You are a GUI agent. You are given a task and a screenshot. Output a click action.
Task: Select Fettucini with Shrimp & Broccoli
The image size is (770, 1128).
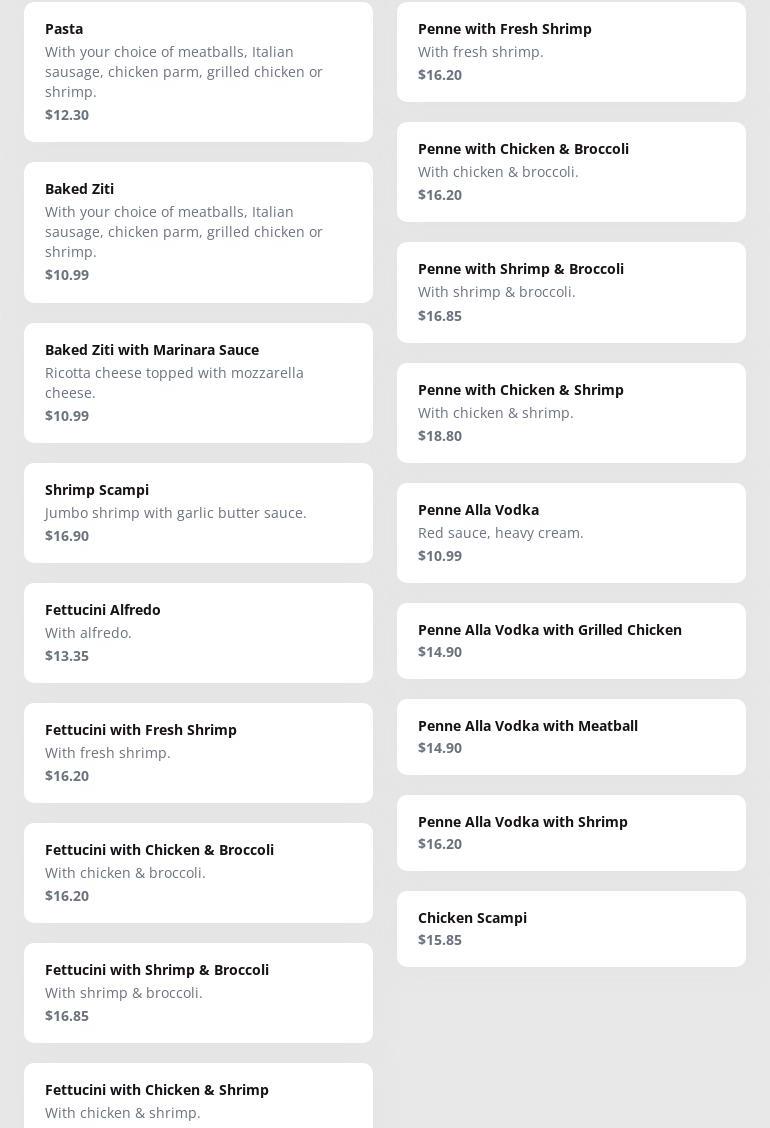198,992
